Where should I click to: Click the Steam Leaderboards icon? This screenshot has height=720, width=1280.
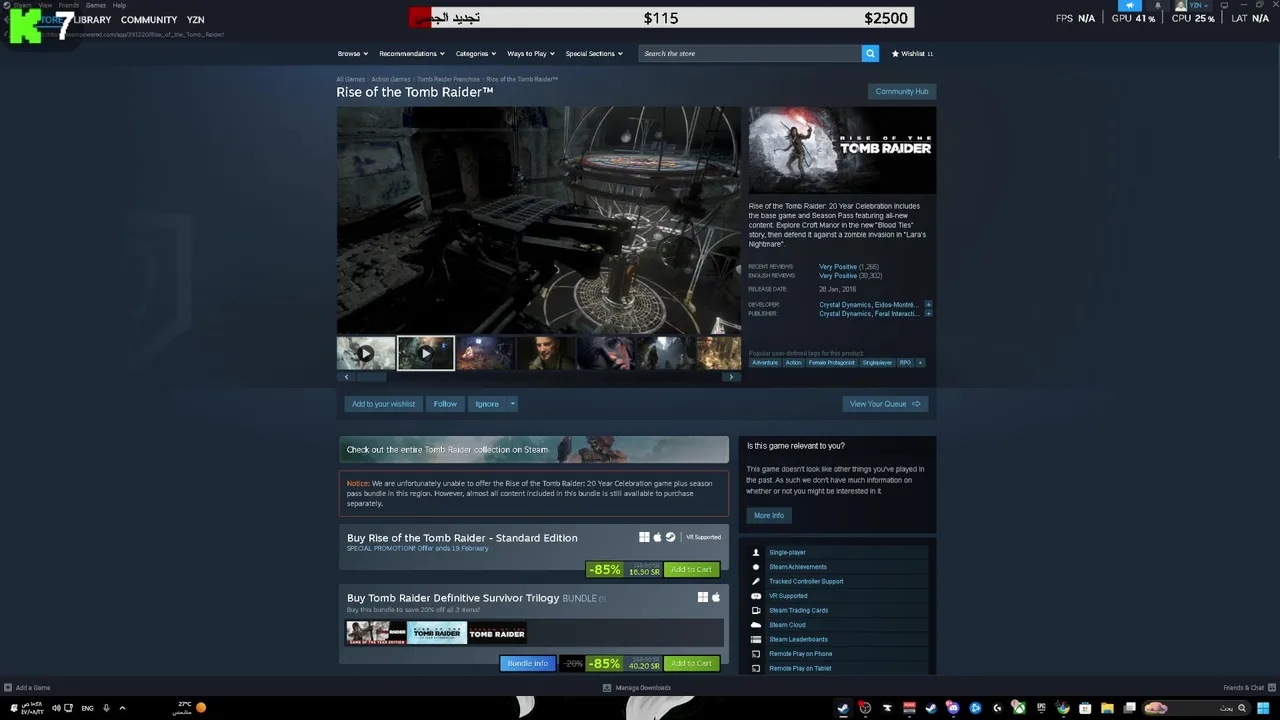click(x=756, y=639)
